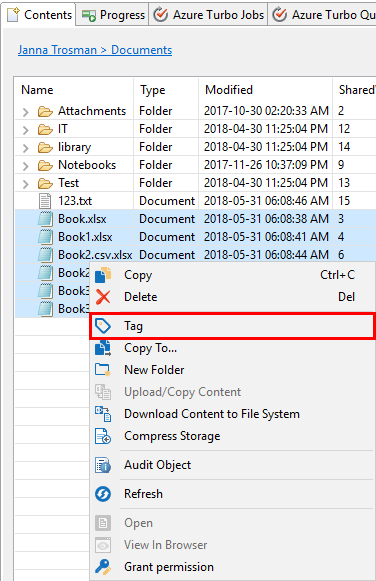
Task: Click the Copy To icon
Action: point(103,348)
